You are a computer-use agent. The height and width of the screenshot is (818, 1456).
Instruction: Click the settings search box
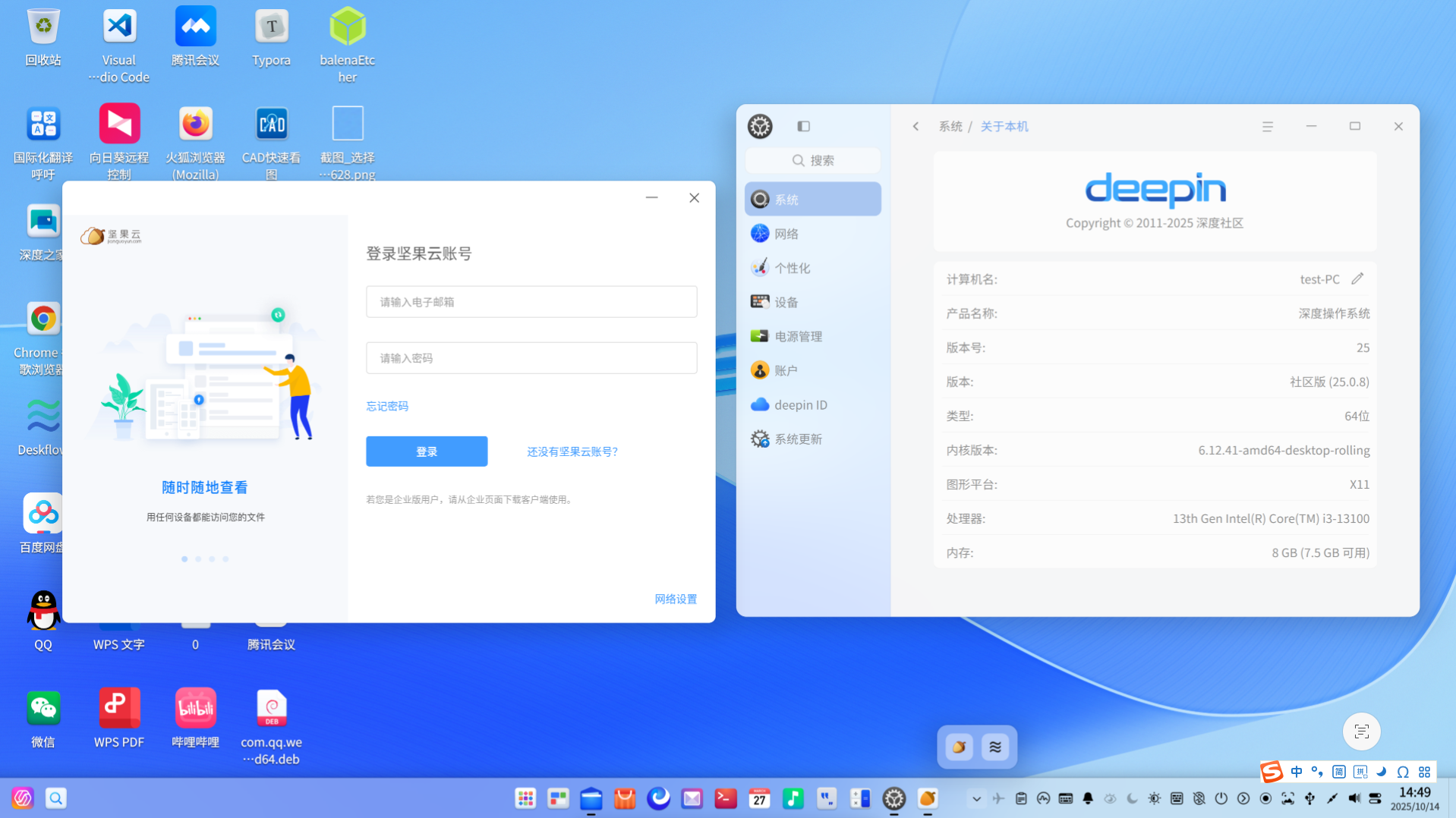pyautogui.click(x=812, y=160)
